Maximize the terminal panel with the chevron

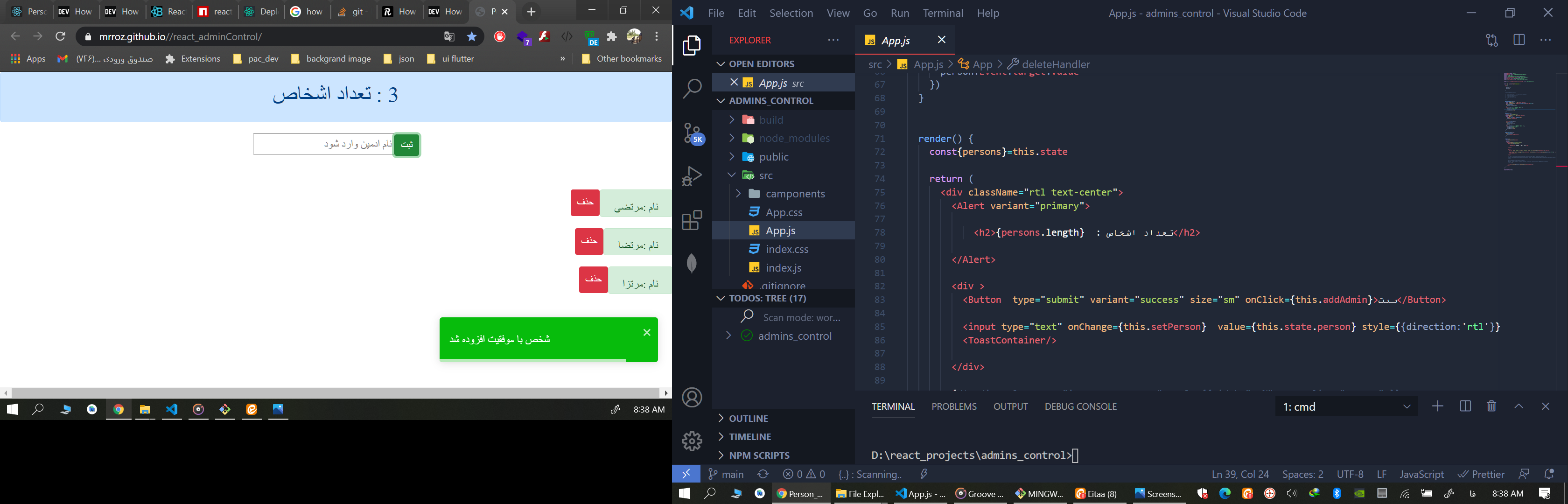pyautogui.click(x=1518, y=406)
